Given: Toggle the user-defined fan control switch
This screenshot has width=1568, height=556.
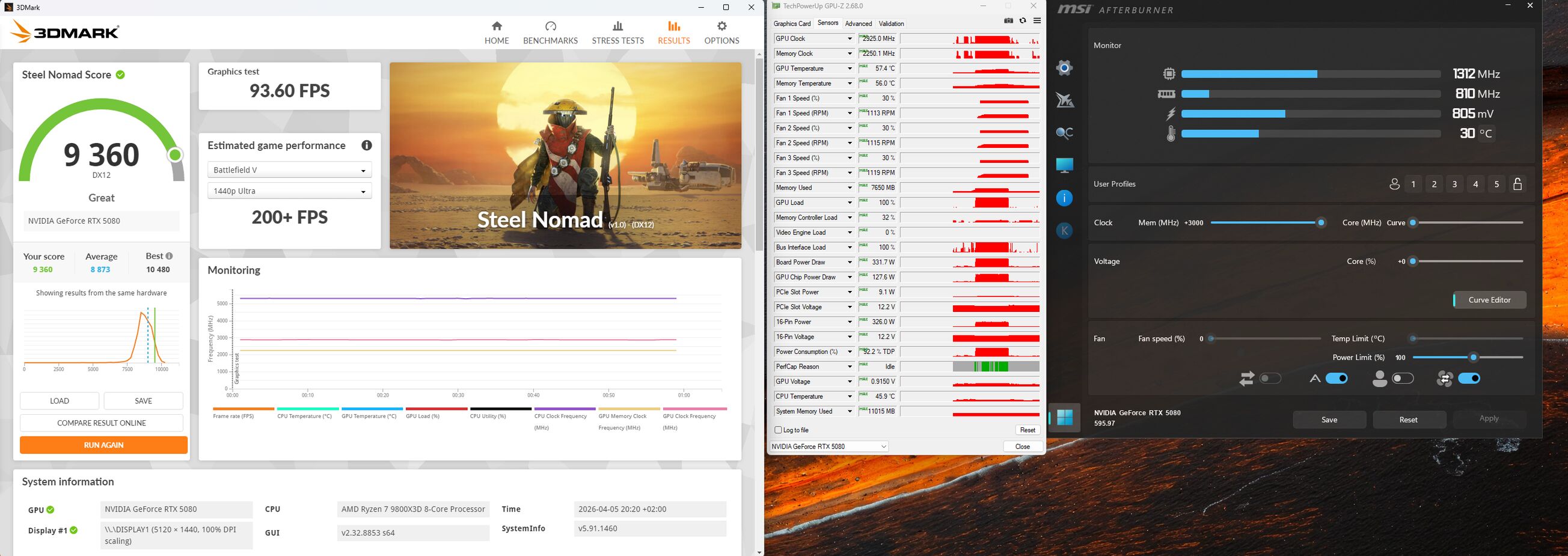Looking at the screenshot, I should tap(1403, 378).
